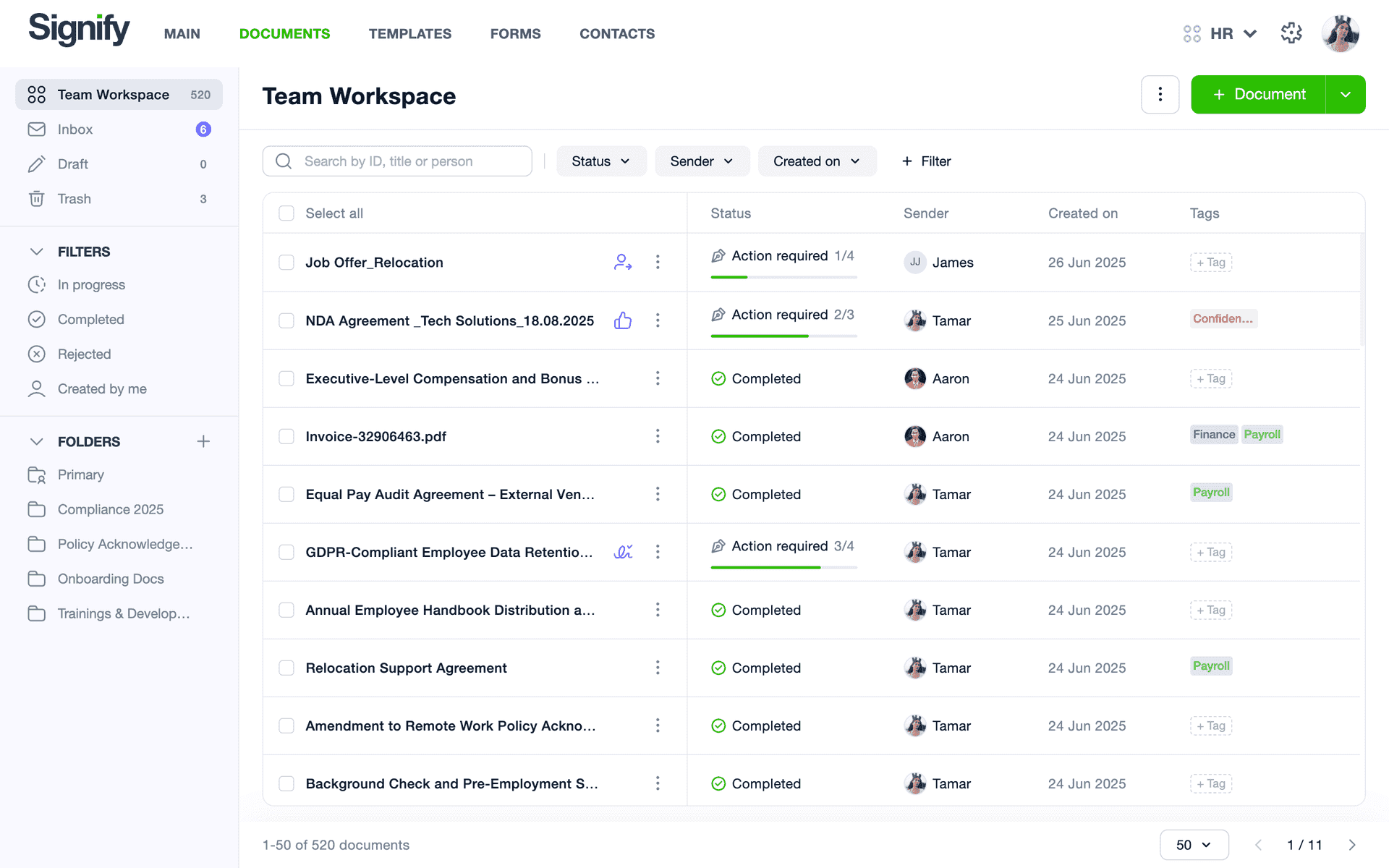The width and height of the screenshot is (1389, 868).
Task: Open the Status filter dropdown
Action: pos(601,161)
